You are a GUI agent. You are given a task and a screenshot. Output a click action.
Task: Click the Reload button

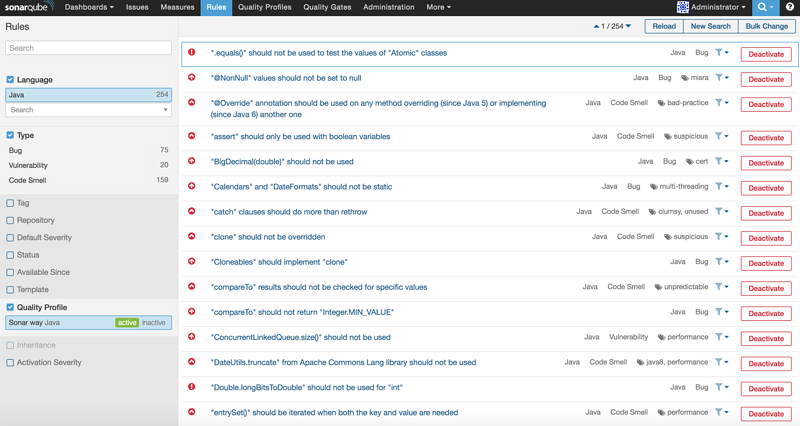(664, 26)
